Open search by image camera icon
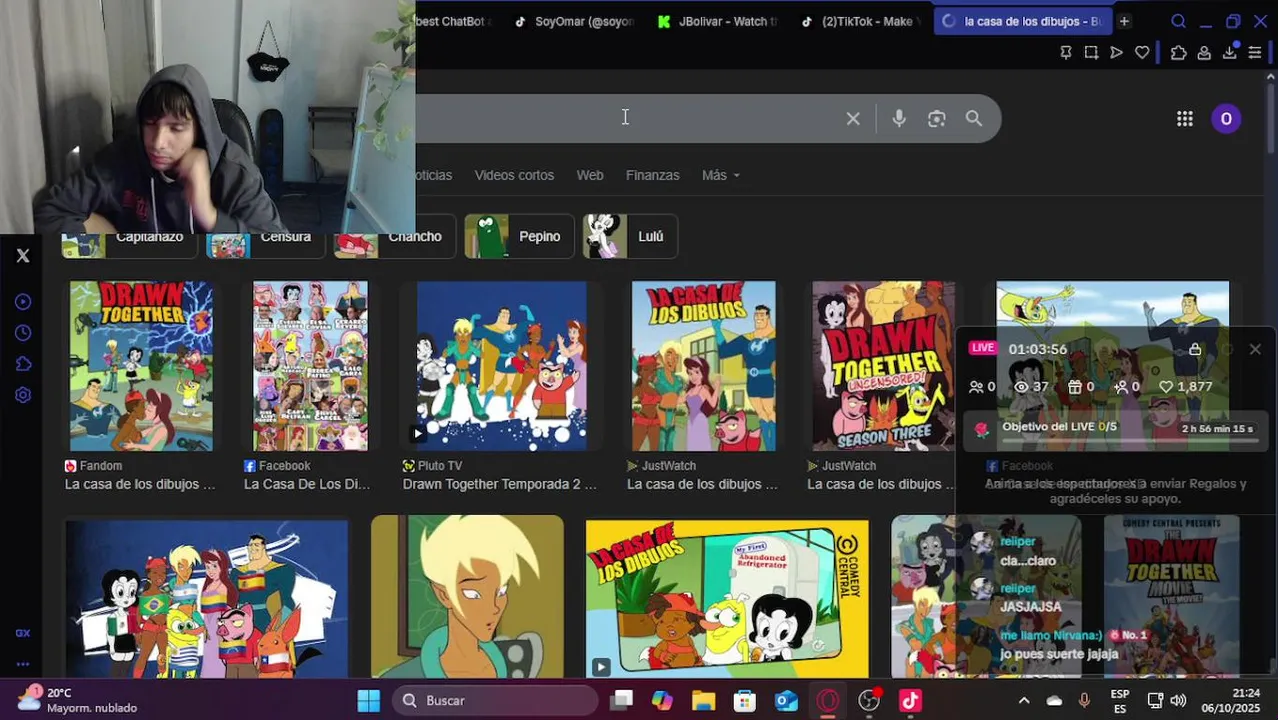1278x720 pixels. point(936,119)
